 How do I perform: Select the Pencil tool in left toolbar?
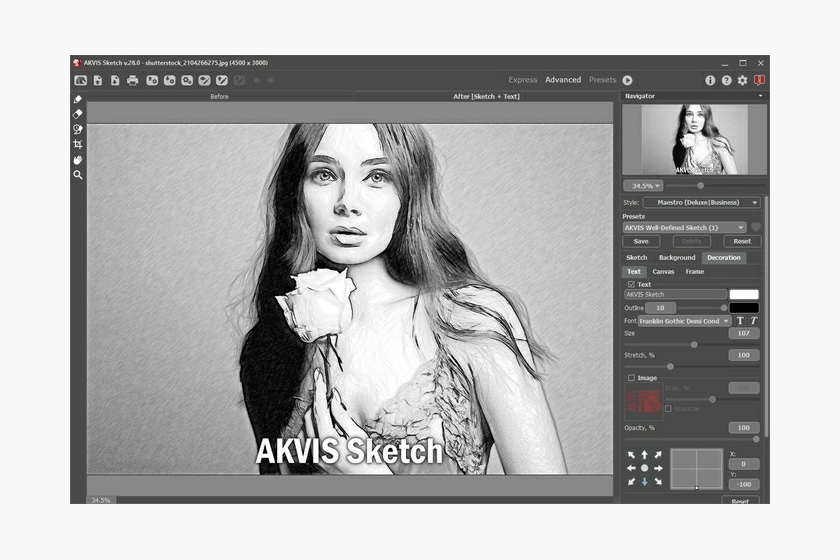(78, 99)
